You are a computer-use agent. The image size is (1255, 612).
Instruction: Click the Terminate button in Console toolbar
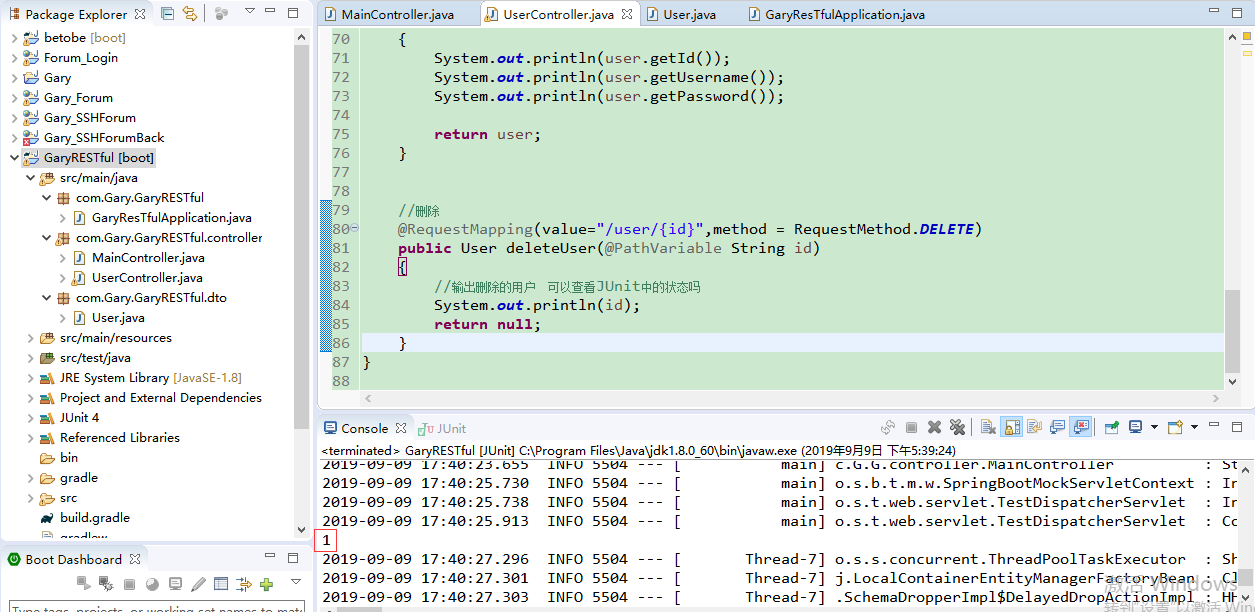pyautogui.click(x=911, y=428)
